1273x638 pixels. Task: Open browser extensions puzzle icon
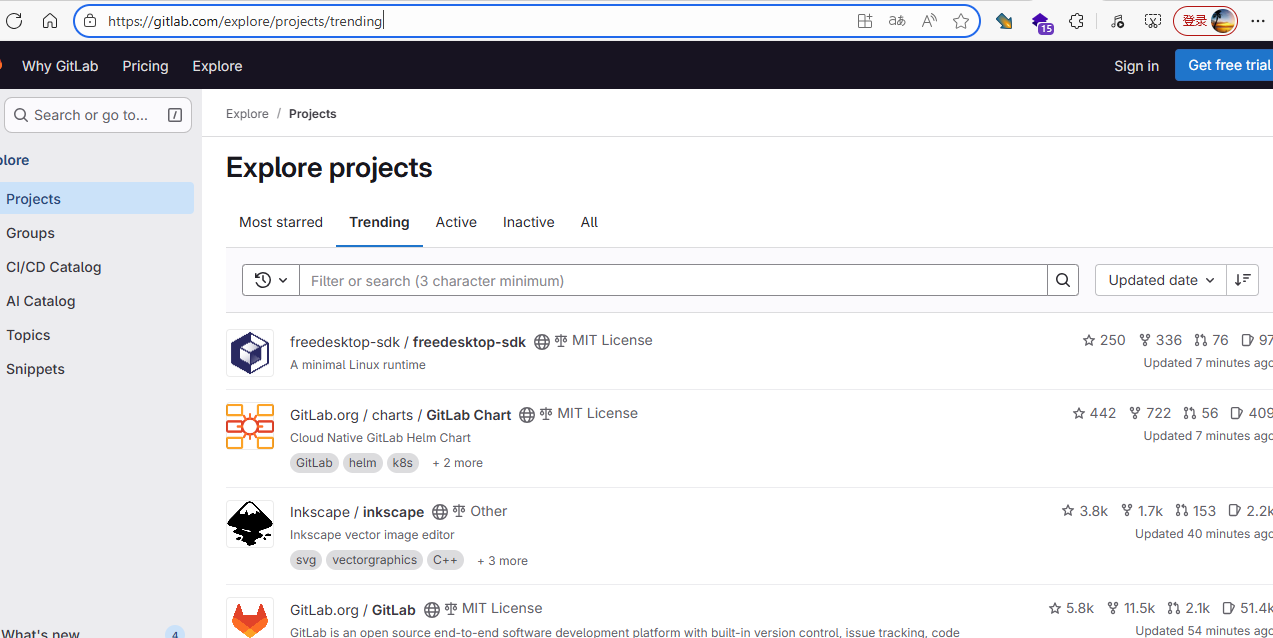pos(1076,21)
